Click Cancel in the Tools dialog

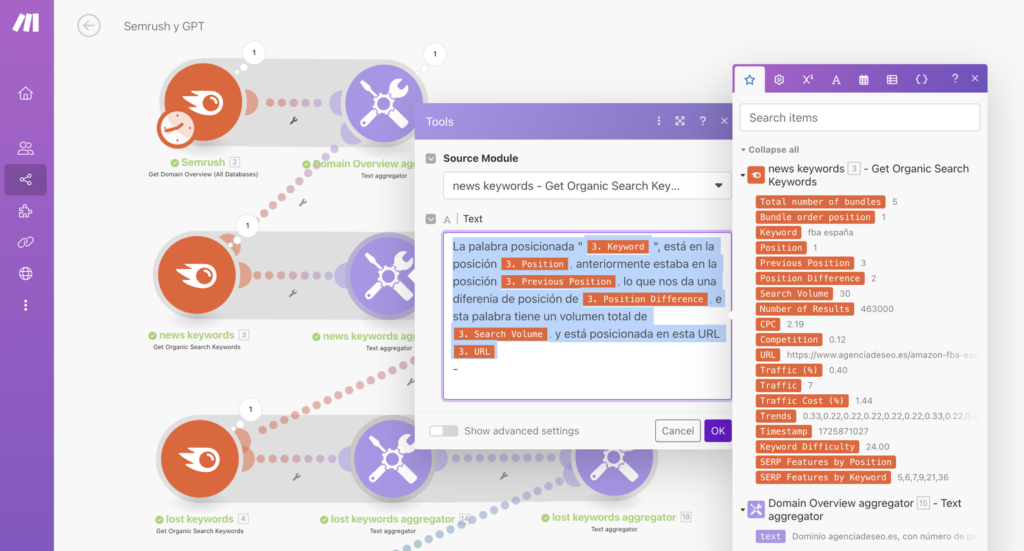pos(677,431)
